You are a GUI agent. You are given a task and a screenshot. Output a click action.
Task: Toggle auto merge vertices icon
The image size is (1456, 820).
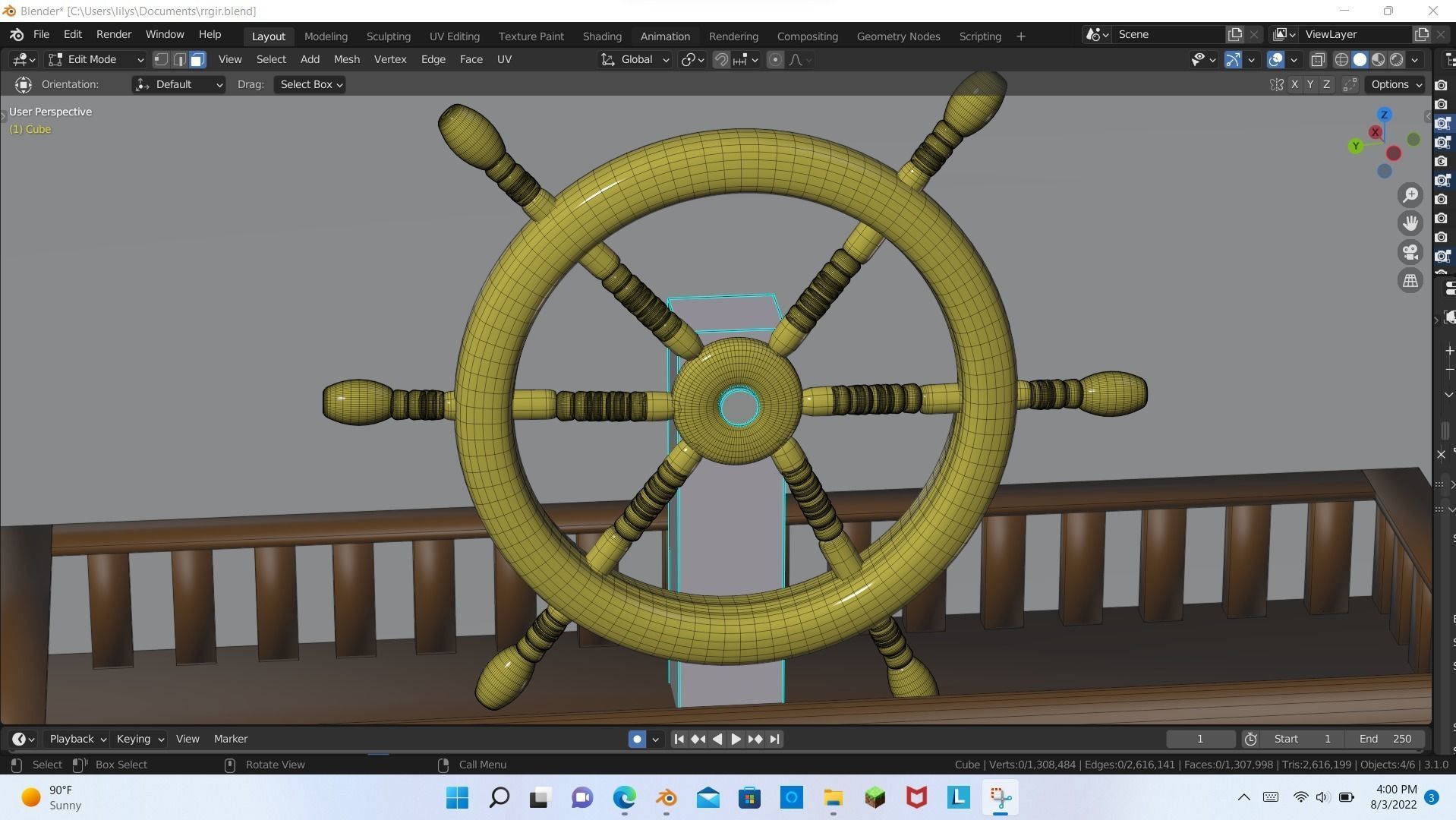[1350, 84]
